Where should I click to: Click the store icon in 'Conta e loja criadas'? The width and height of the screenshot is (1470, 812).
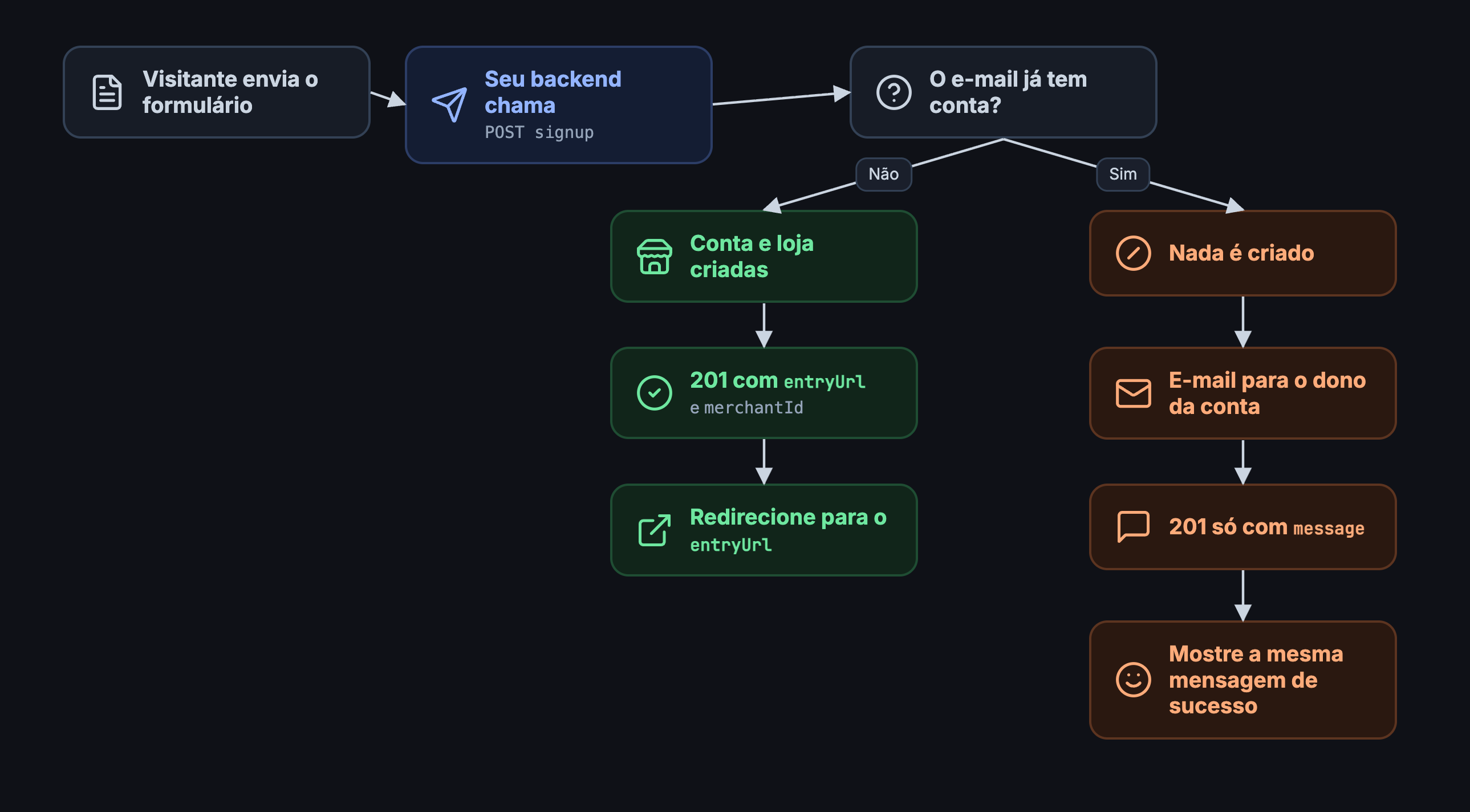(654, 256)
